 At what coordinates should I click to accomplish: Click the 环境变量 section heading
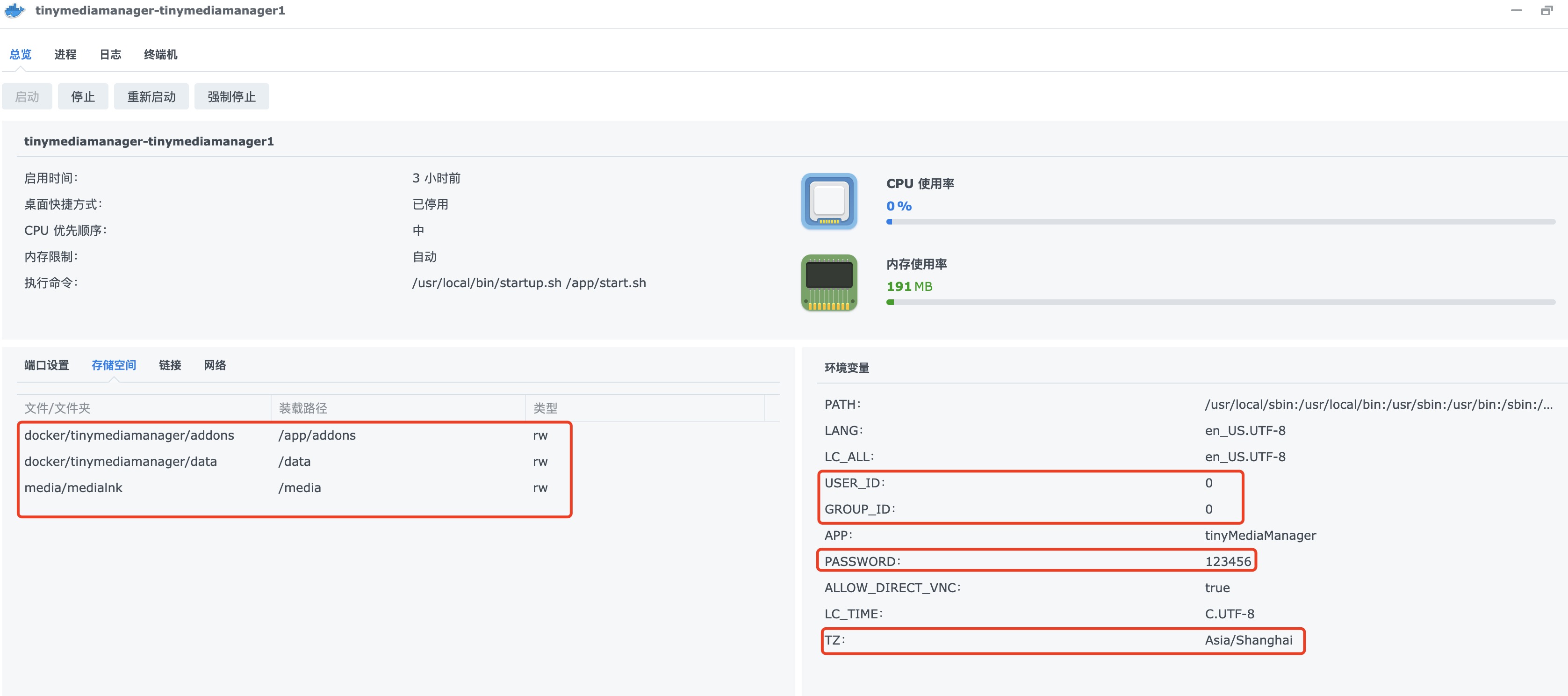point(847,368)
